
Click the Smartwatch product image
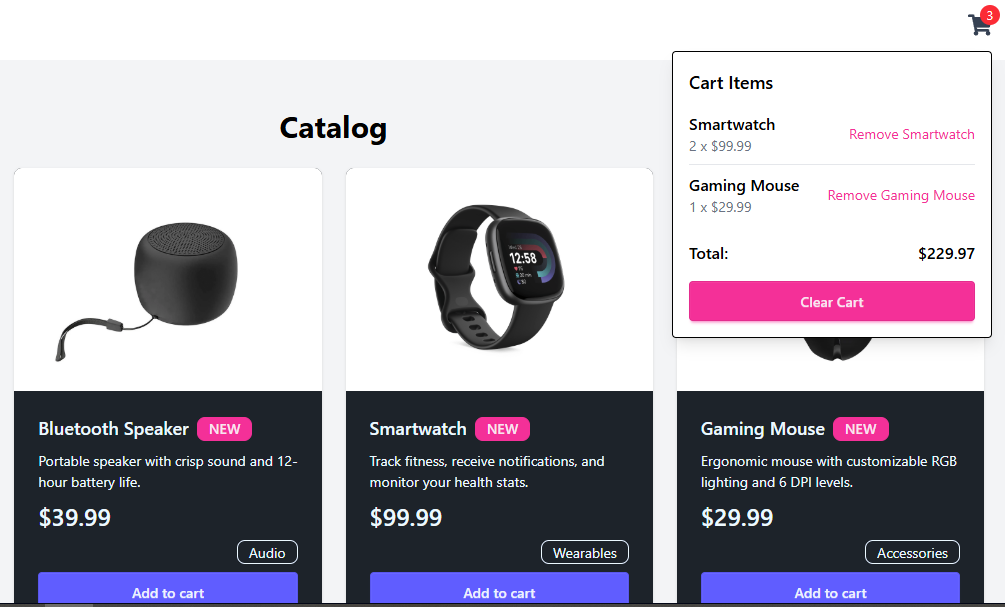coord(499,278)
